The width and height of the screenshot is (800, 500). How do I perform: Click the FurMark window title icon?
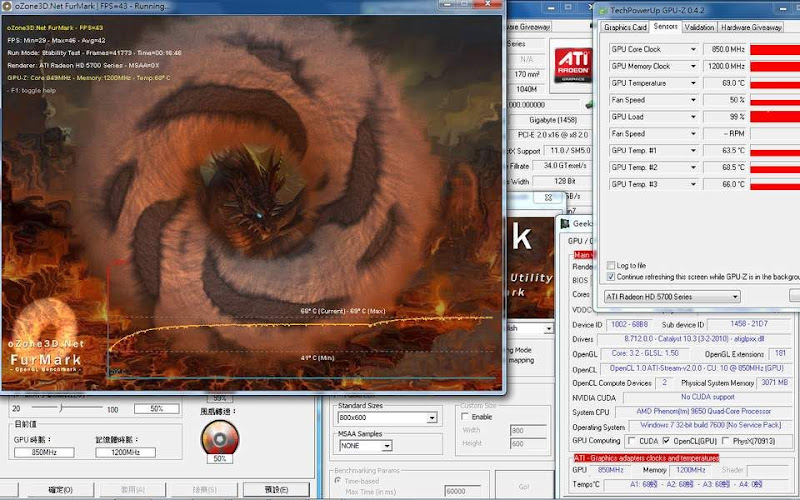[7, 6]
